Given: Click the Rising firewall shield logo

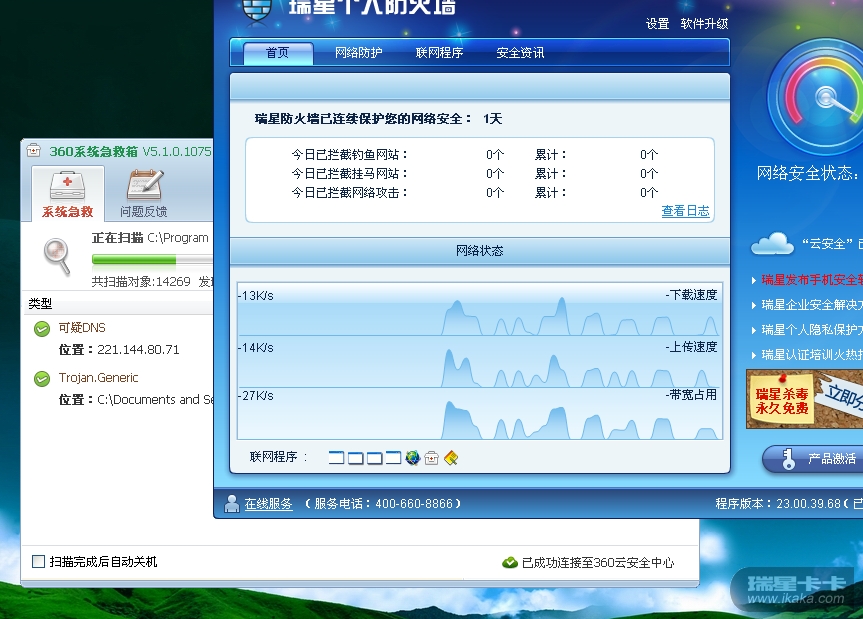Looking at the screenshot, I should click(257, 9).
